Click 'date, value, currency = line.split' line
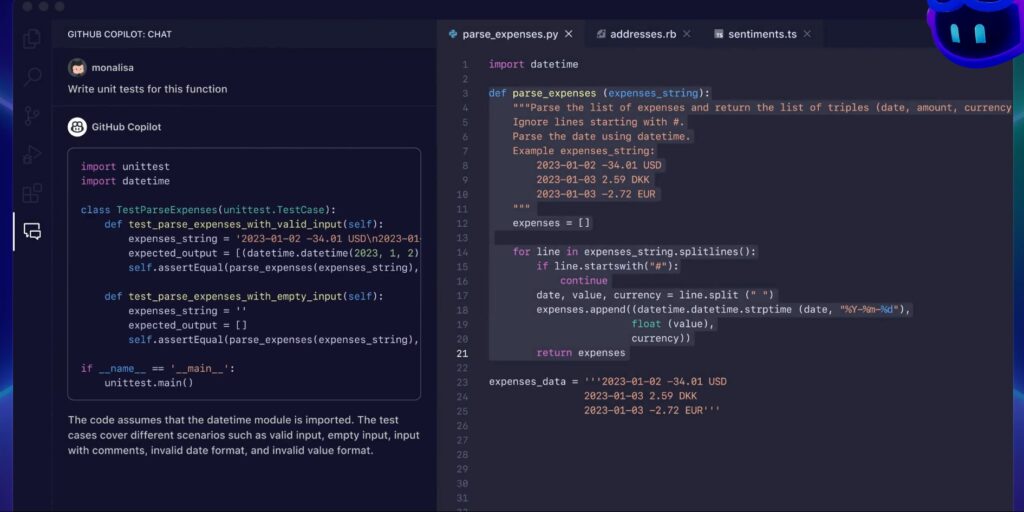 pos(655,295)
